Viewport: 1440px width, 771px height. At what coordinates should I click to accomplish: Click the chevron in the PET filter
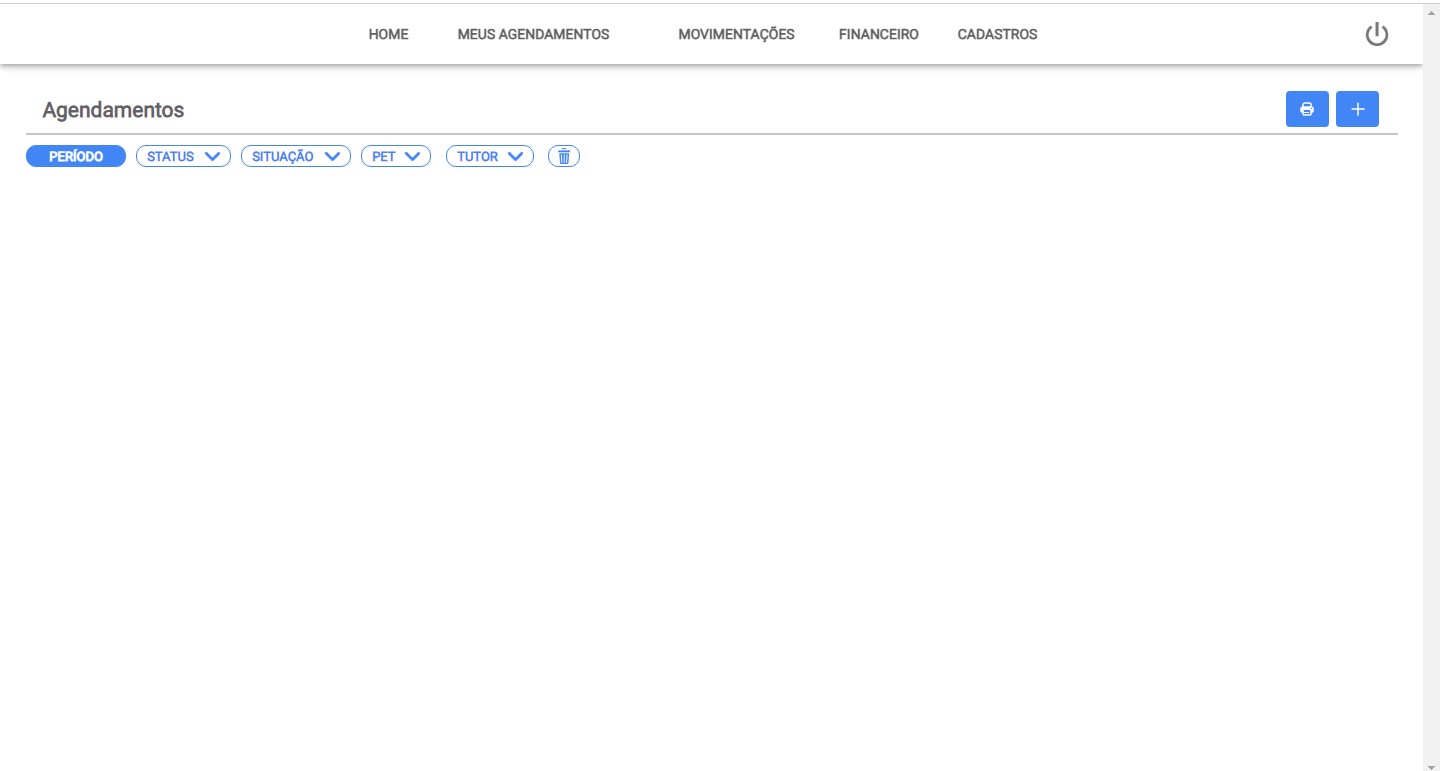(x=411, y=156)
